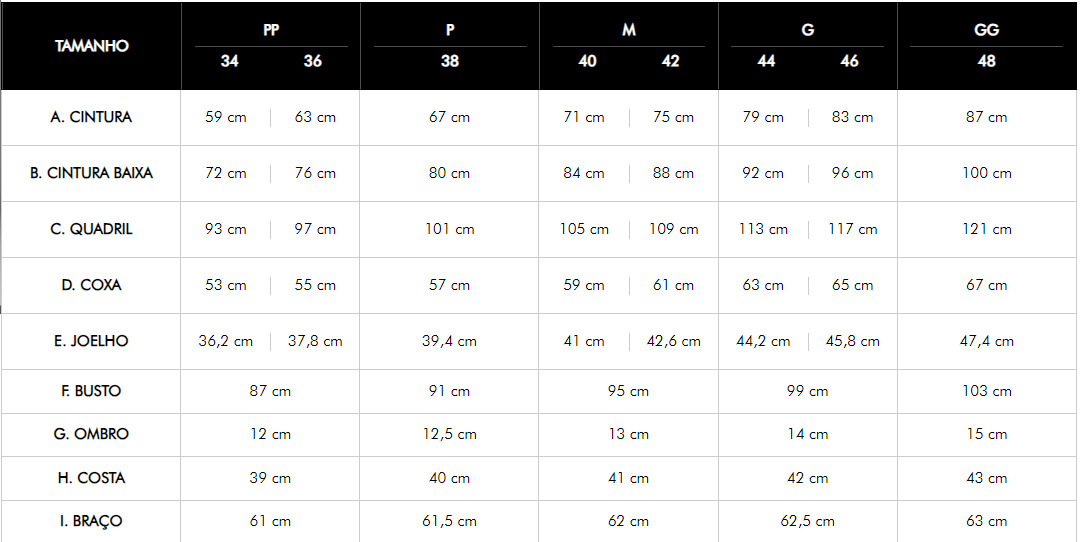
Task: Click size number 46 in header
Action: coord(849,61)
